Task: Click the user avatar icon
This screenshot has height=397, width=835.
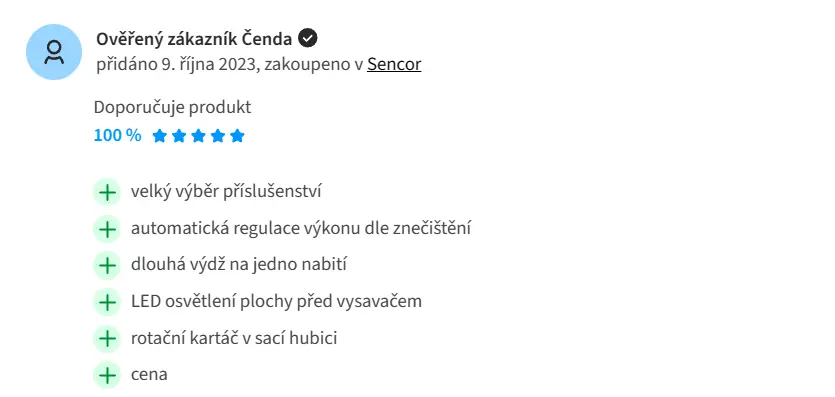Action: (54, 52)
